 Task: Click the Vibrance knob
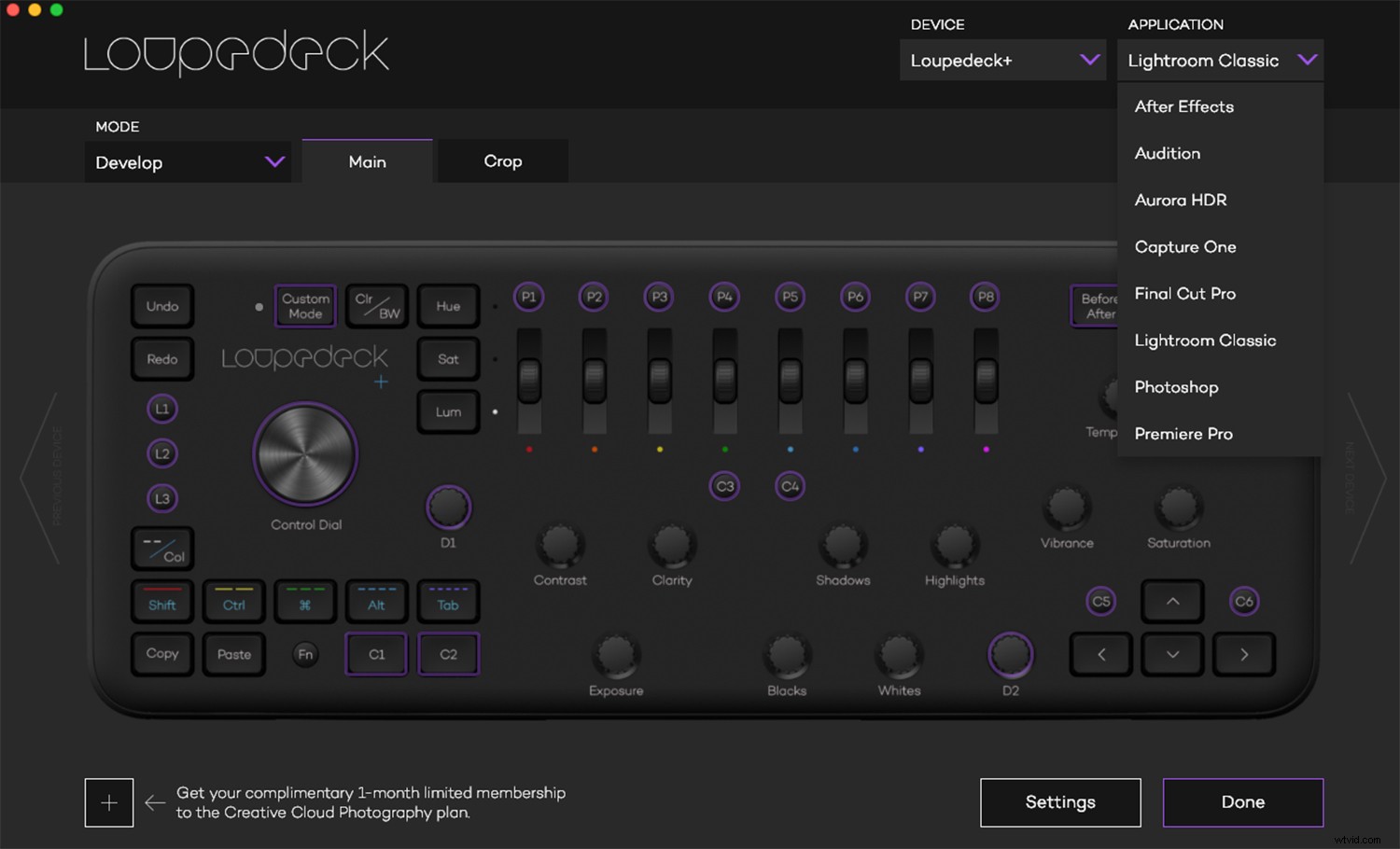coord(1066,508)
